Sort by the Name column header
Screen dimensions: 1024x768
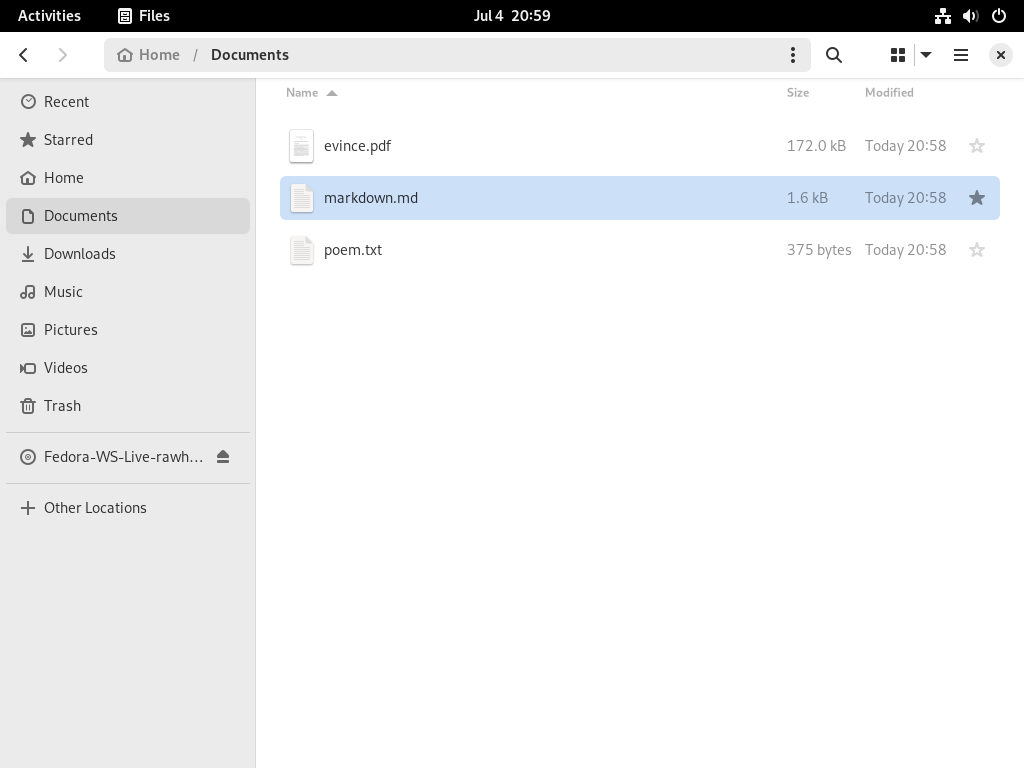point(312,93)
